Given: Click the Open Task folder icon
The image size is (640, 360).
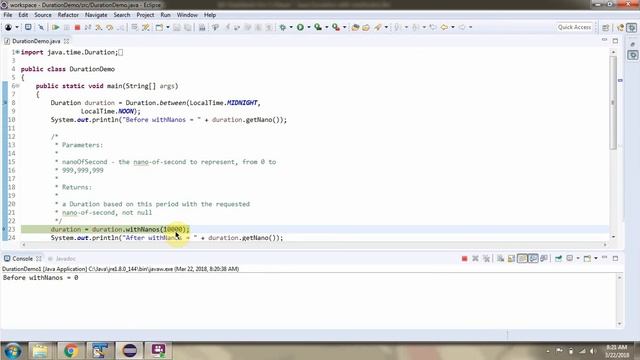Looking at the screenshot, I should pyautogui.click(x=366, y=27).
